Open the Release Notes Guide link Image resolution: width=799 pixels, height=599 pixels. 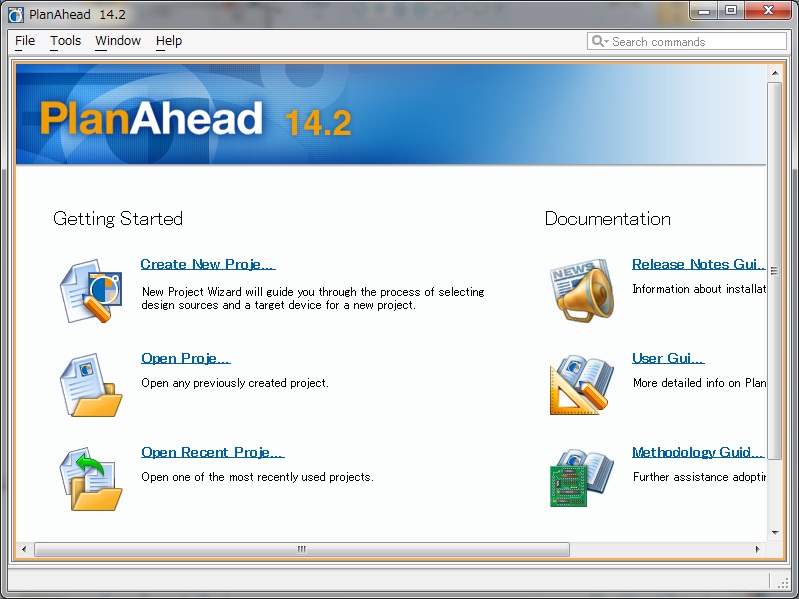point(698,264)
